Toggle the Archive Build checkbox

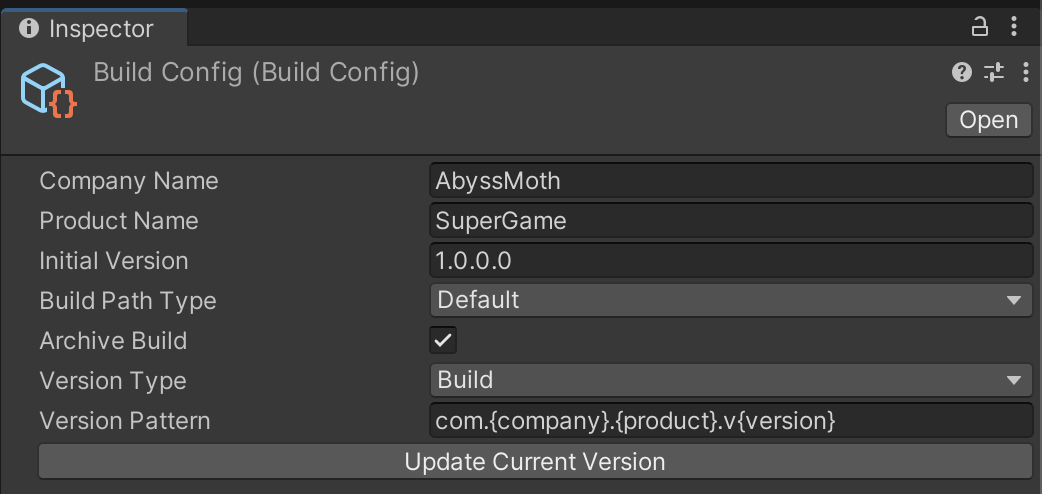pos(443,340)
